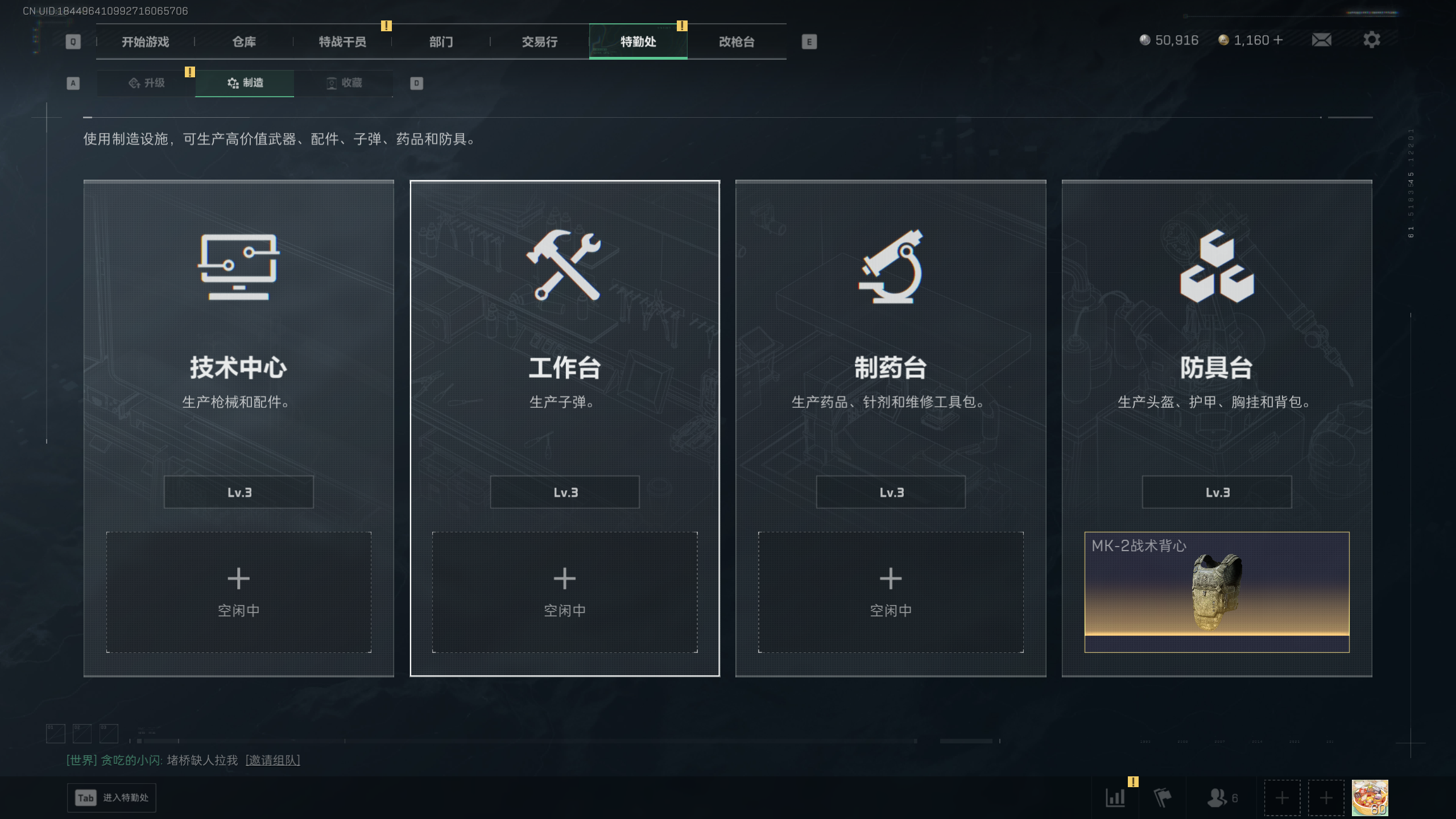Add a production task in 制药台 slot
This screenshot has width=1456, height=819.
tap(891, 592)
